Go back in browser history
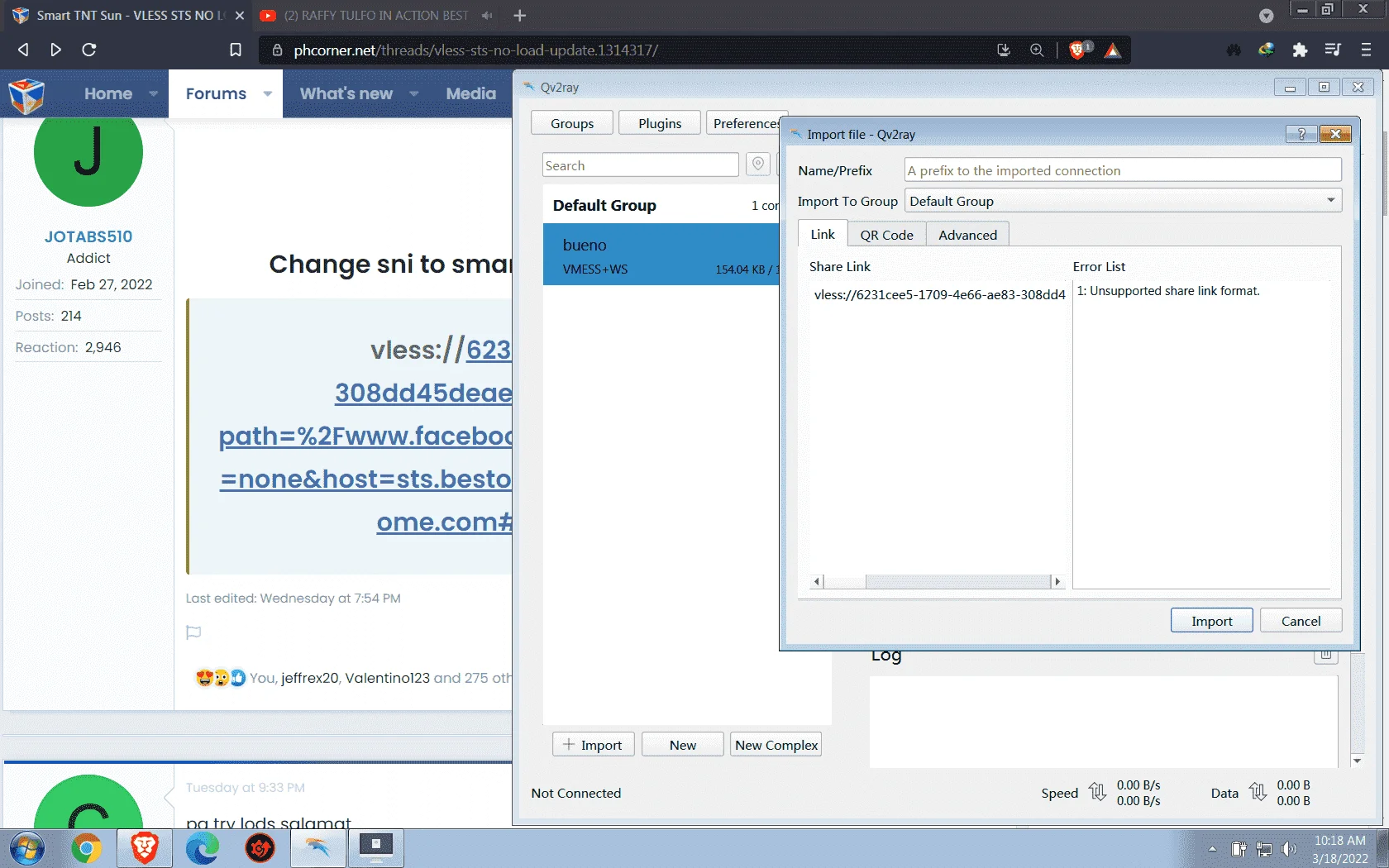1389x868 pixels. (x=23, y=50)
